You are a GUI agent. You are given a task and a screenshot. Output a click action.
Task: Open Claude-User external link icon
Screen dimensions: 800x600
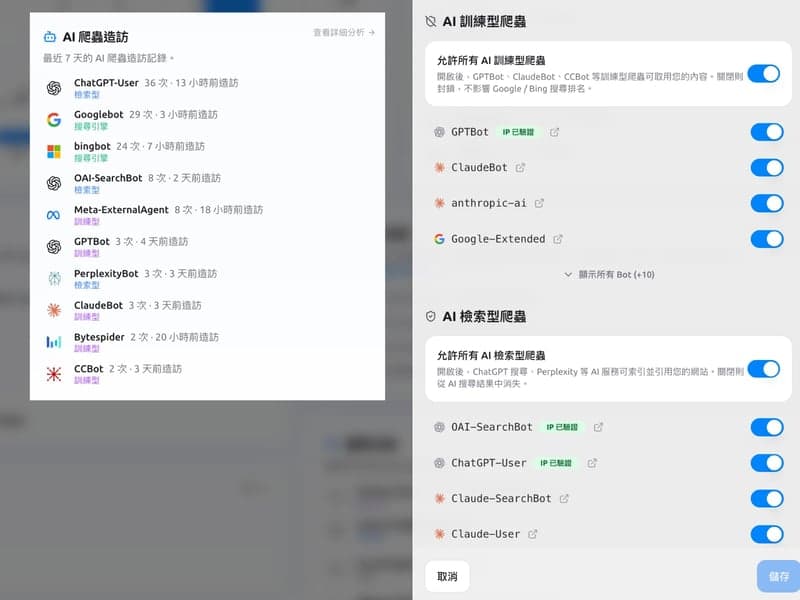tap(533, 534)
